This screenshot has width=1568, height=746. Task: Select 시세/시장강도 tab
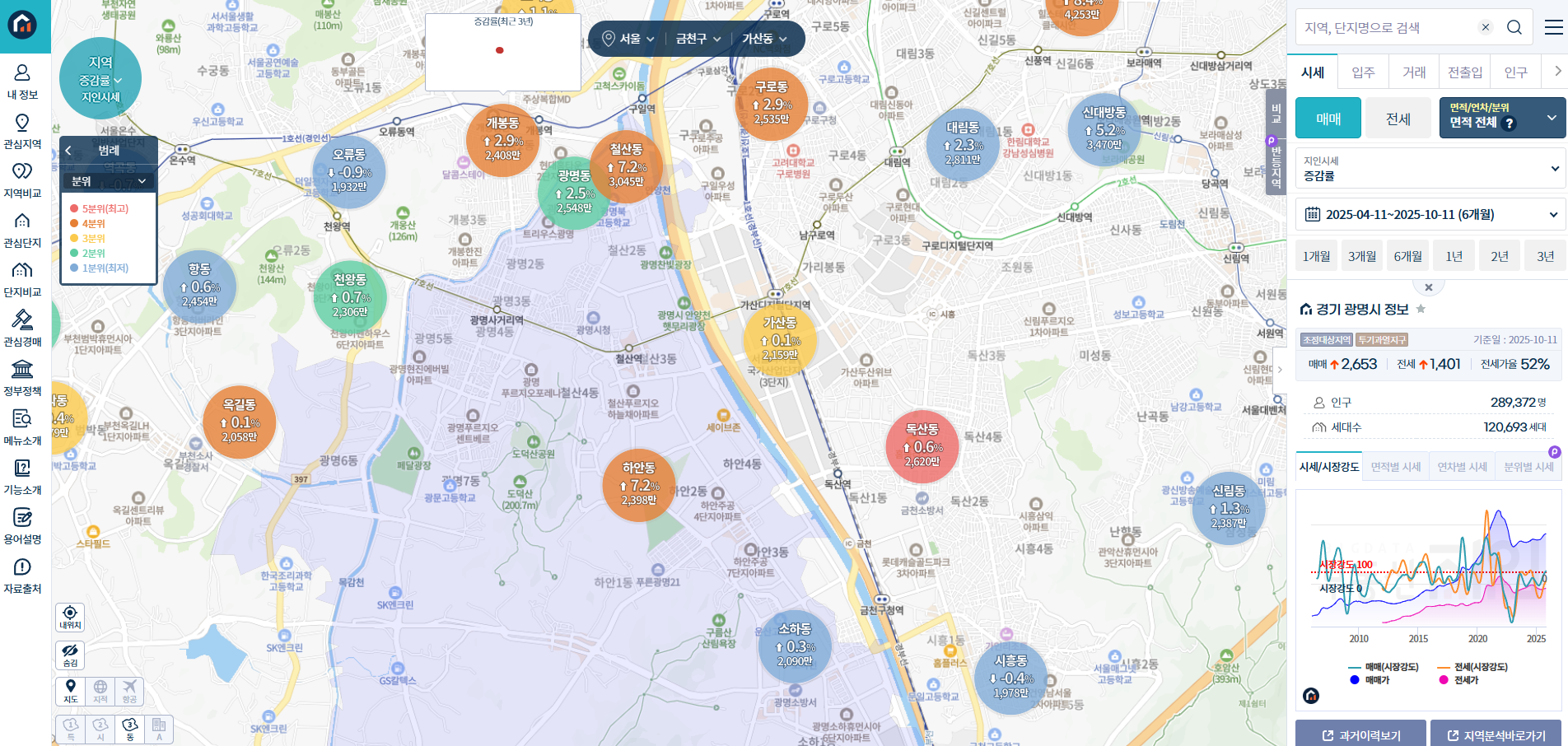click(x=1329, y=467)
